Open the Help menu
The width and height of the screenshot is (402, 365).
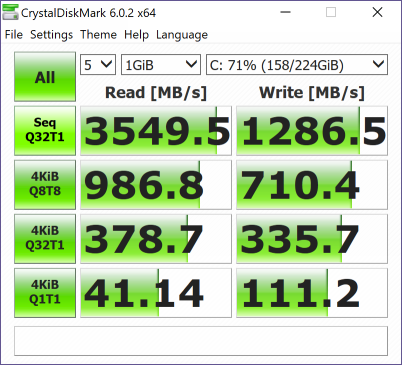click(x=136, y=35)
